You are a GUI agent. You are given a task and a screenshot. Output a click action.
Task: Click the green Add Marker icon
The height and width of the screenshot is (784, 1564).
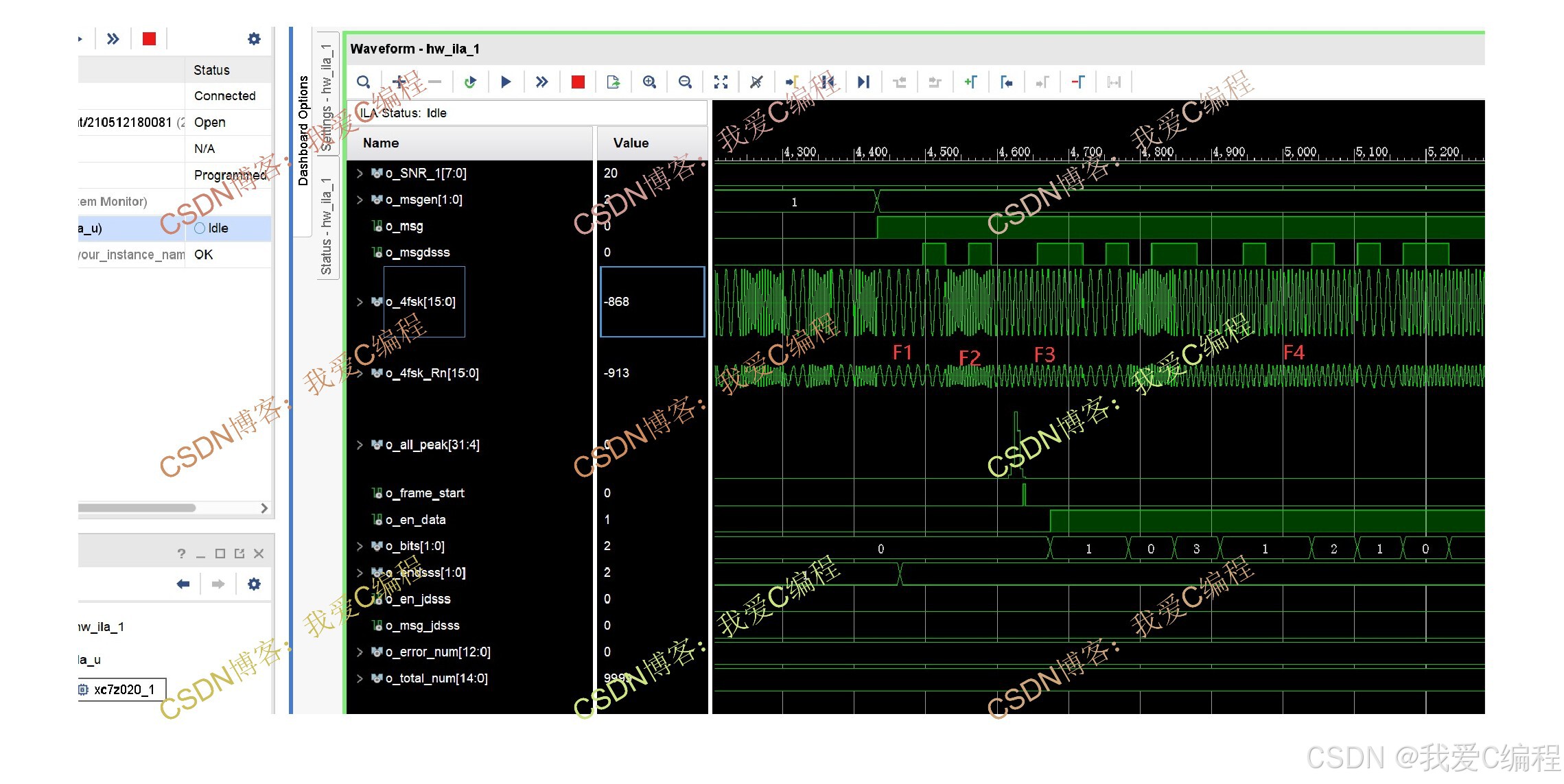coord(970,82)
